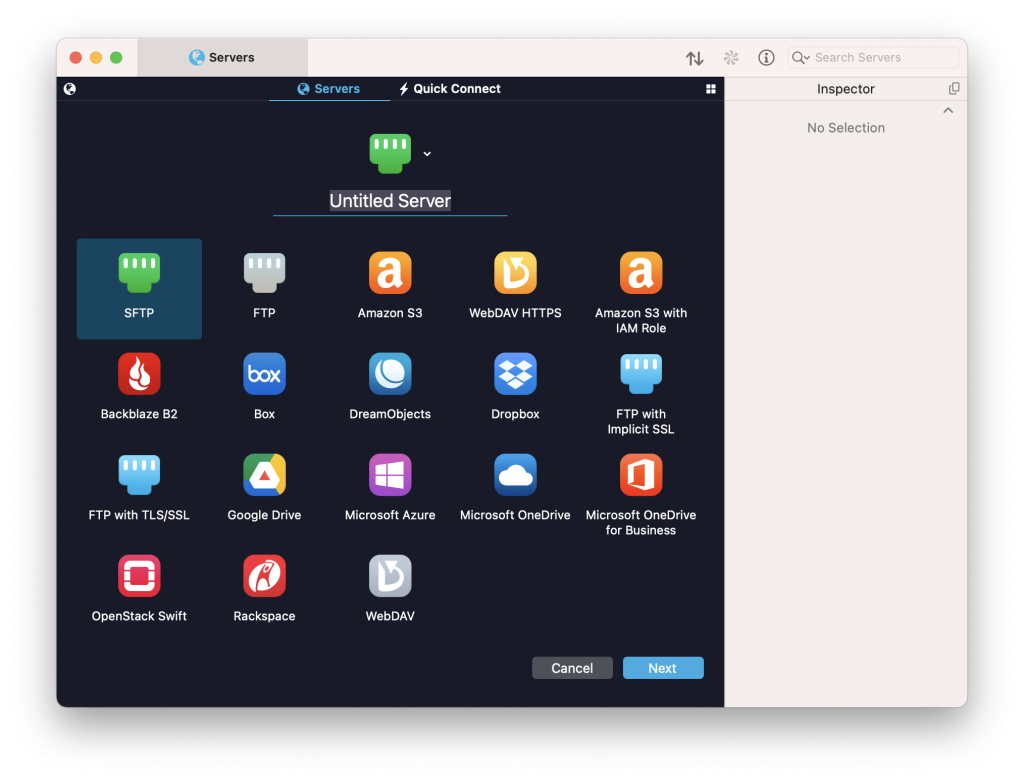Click the Next button

tap(663, 668)
